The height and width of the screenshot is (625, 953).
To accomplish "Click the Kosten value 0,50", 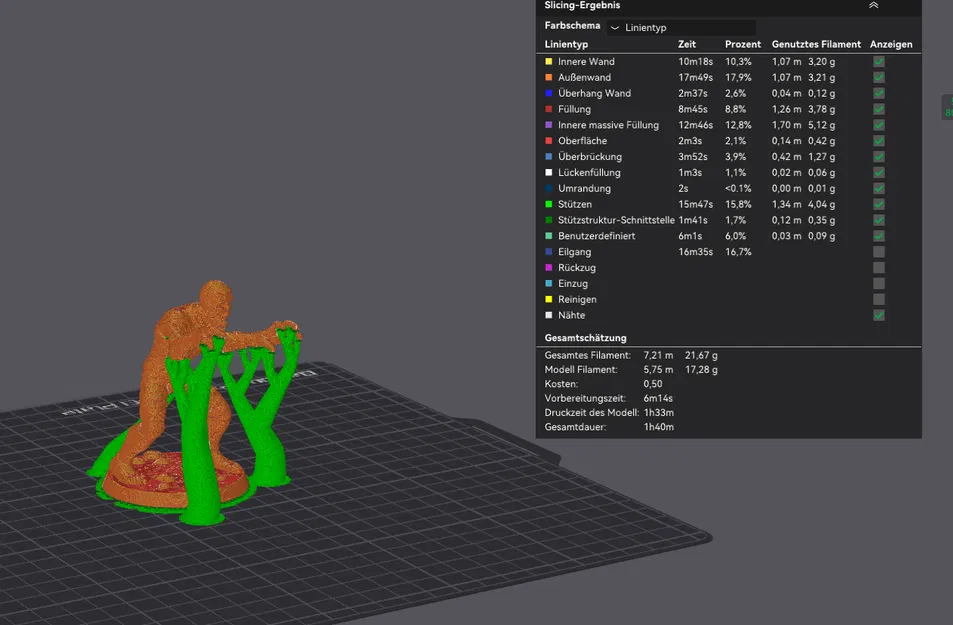I will [x=653, y=384].
